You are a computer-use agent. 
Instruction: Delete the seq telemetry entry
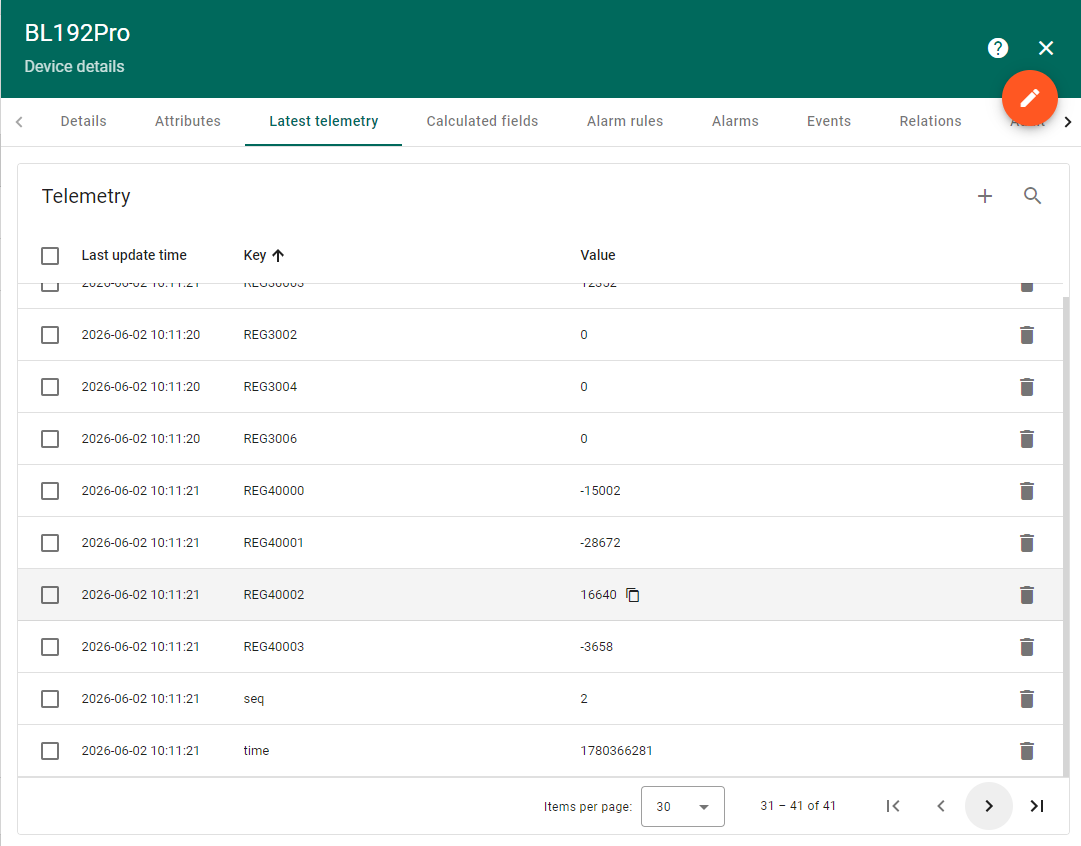coord(1027,699)
